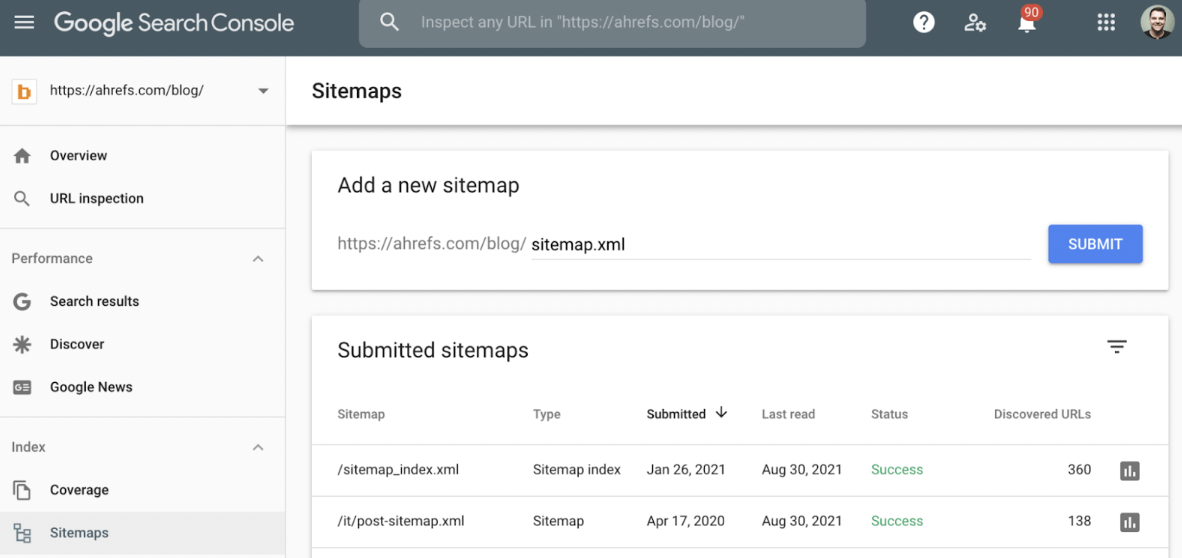Click the sitemap URL input field
Screen dimensions: 1182x558
pos(780,245)
